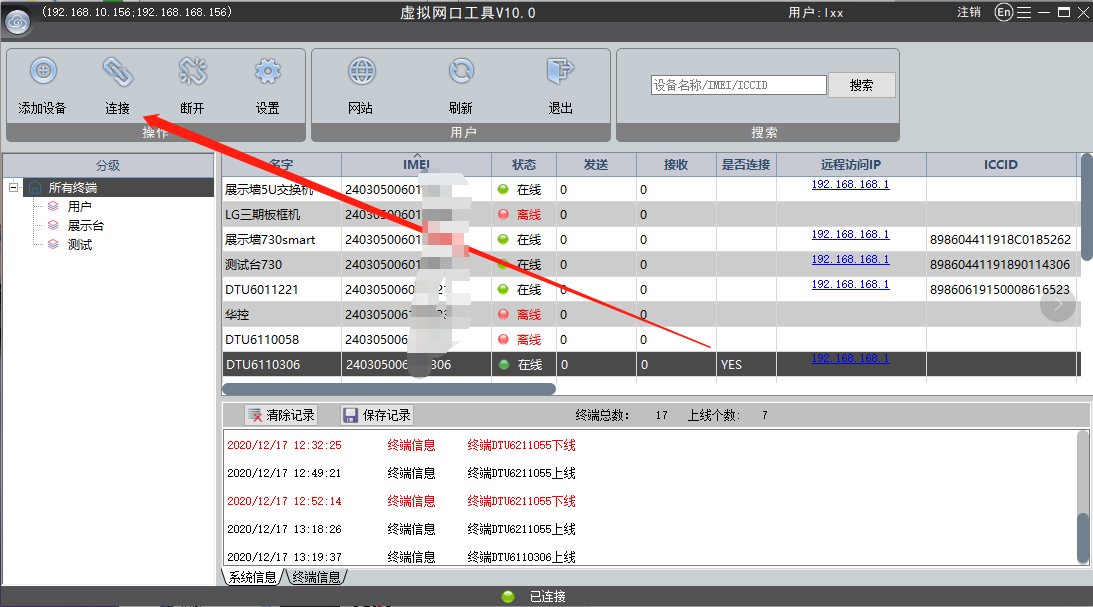This screenshot has width=1093, height=607.
Task: Open the hamburger menu in title bar
Action: click(x=1024, y=13)
